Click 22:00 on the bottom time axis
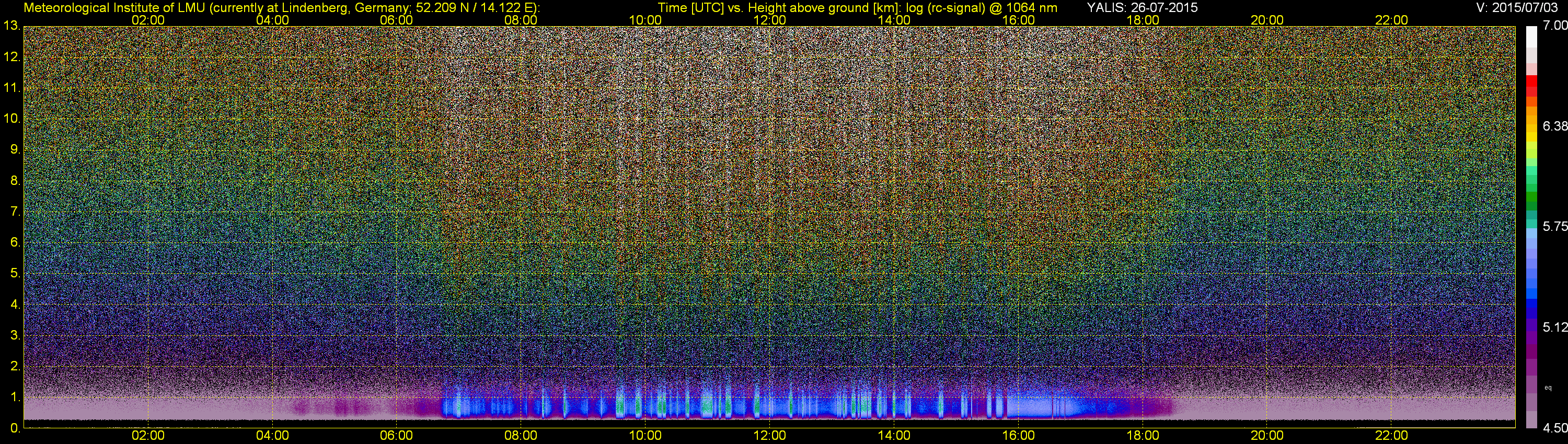The image size is (1568, 444). pos(1391,436)
